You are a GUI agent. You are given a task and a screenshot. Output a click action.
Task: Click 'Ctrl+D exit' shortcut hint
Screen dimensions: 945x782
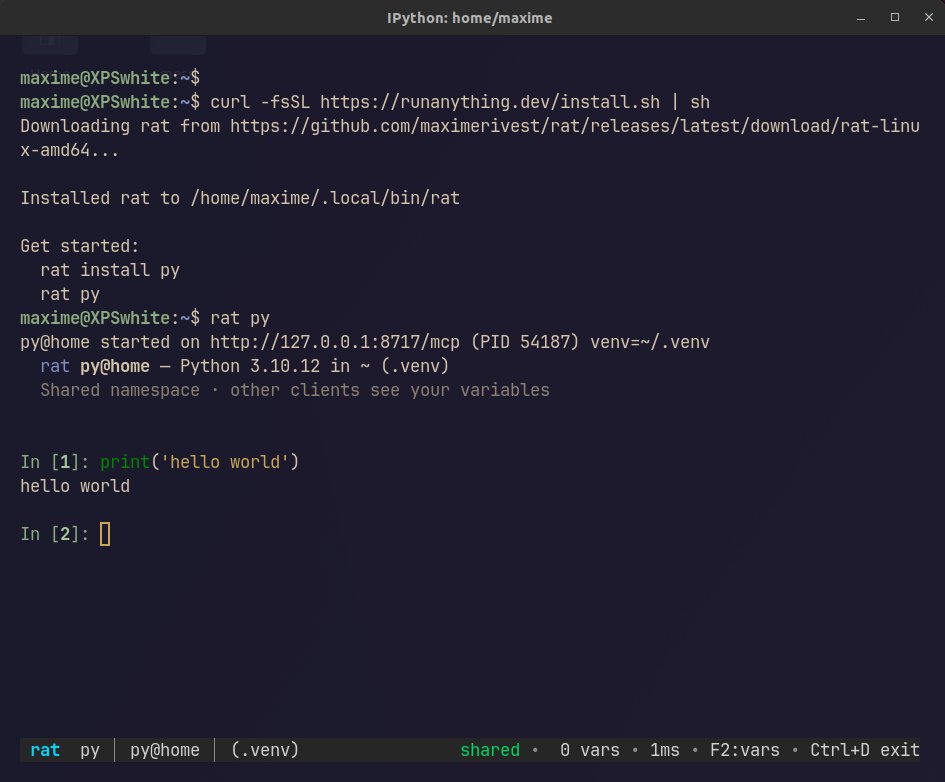pyautogui.click(x=865, y=750)
